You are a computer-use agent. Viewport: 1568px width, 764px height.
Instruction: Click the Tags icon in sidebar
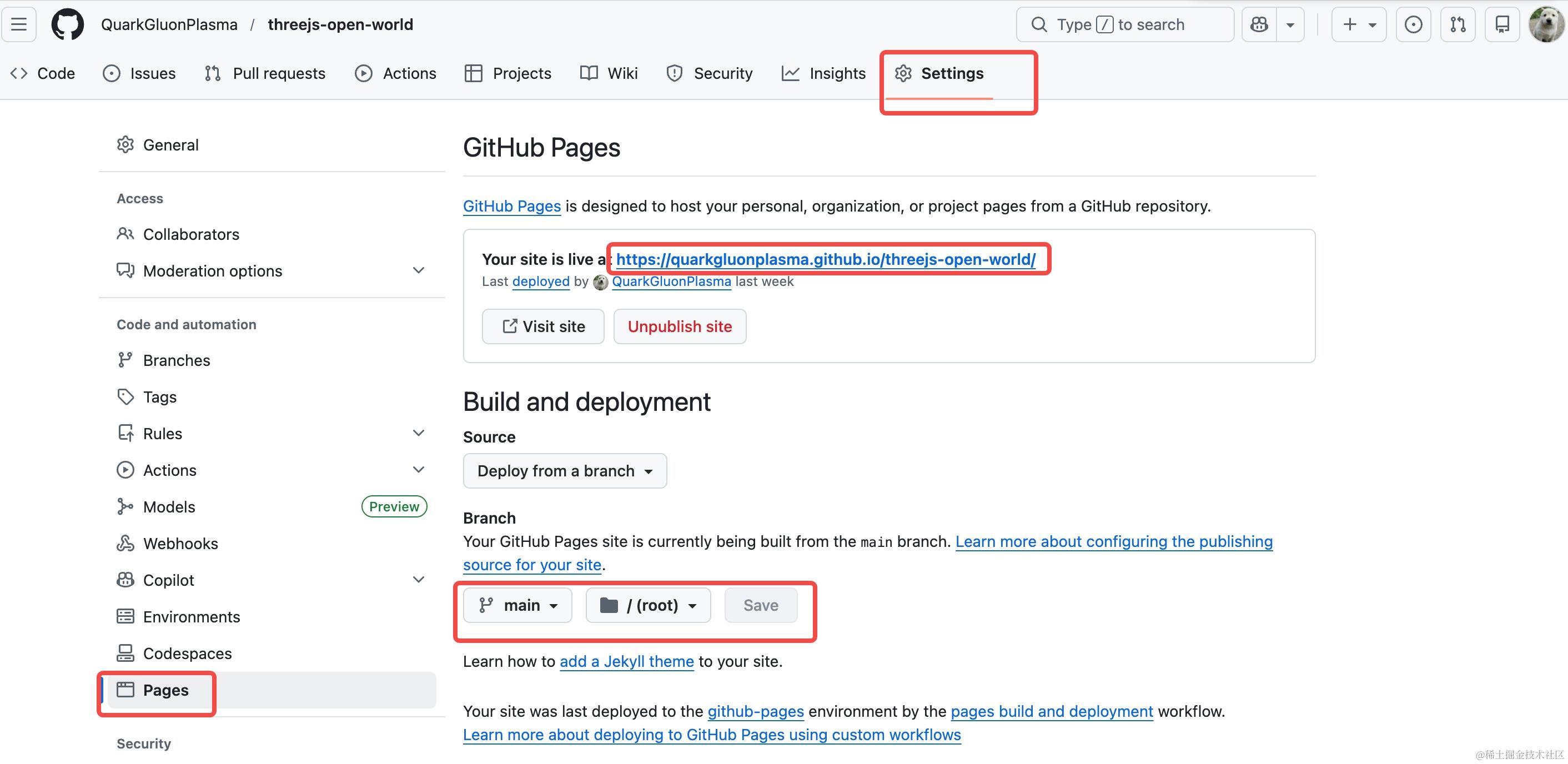click(x=125, y=397)
